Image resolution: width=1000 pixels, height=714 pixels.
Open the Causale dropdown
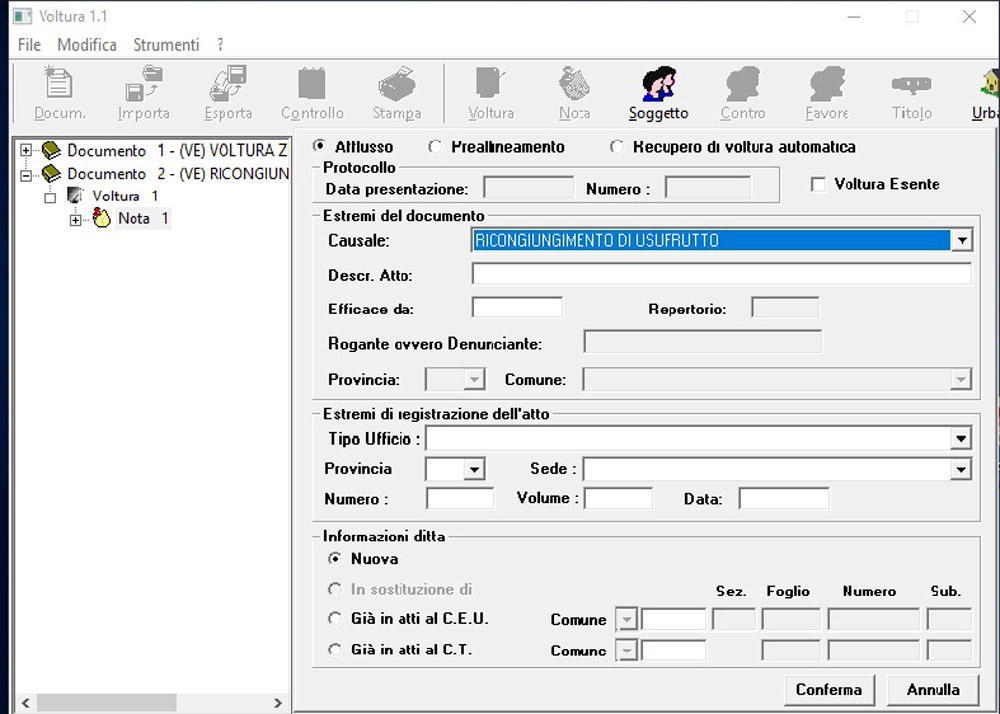(x=961, y=240)
